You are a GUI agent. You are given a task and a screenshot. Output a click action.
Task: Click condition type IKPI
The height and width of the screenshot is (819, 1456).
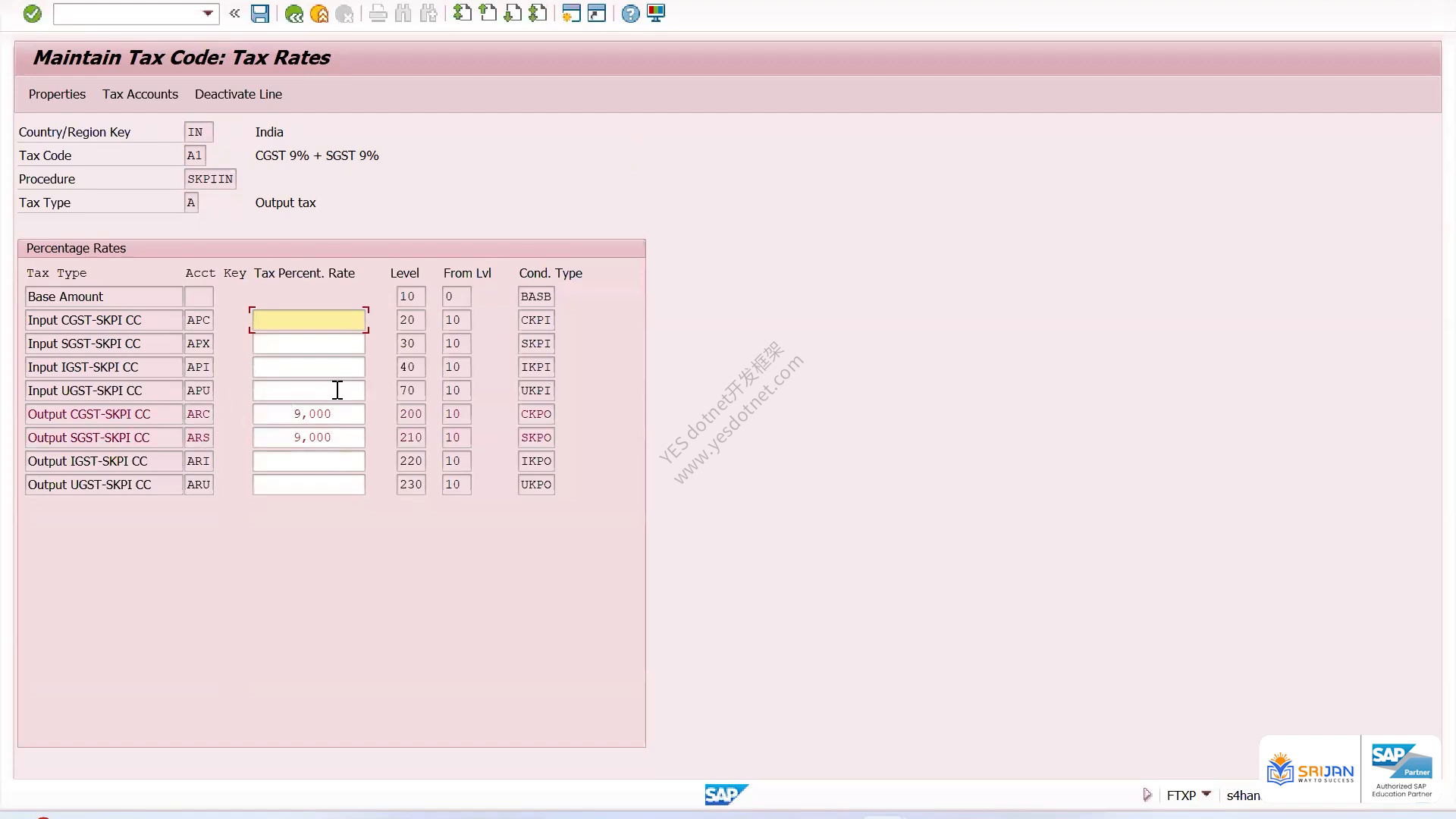click(x=536, y=367)
